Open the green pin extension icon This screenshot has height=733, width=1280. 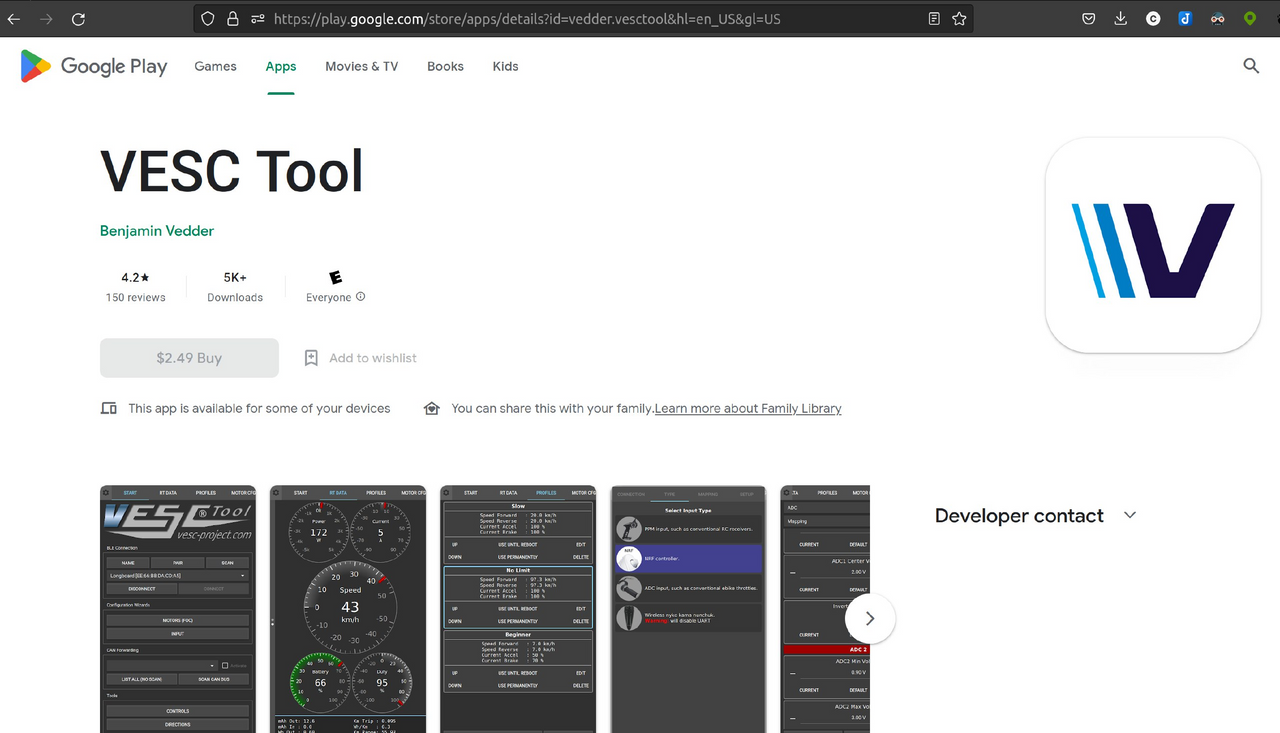click(1250, 19)
